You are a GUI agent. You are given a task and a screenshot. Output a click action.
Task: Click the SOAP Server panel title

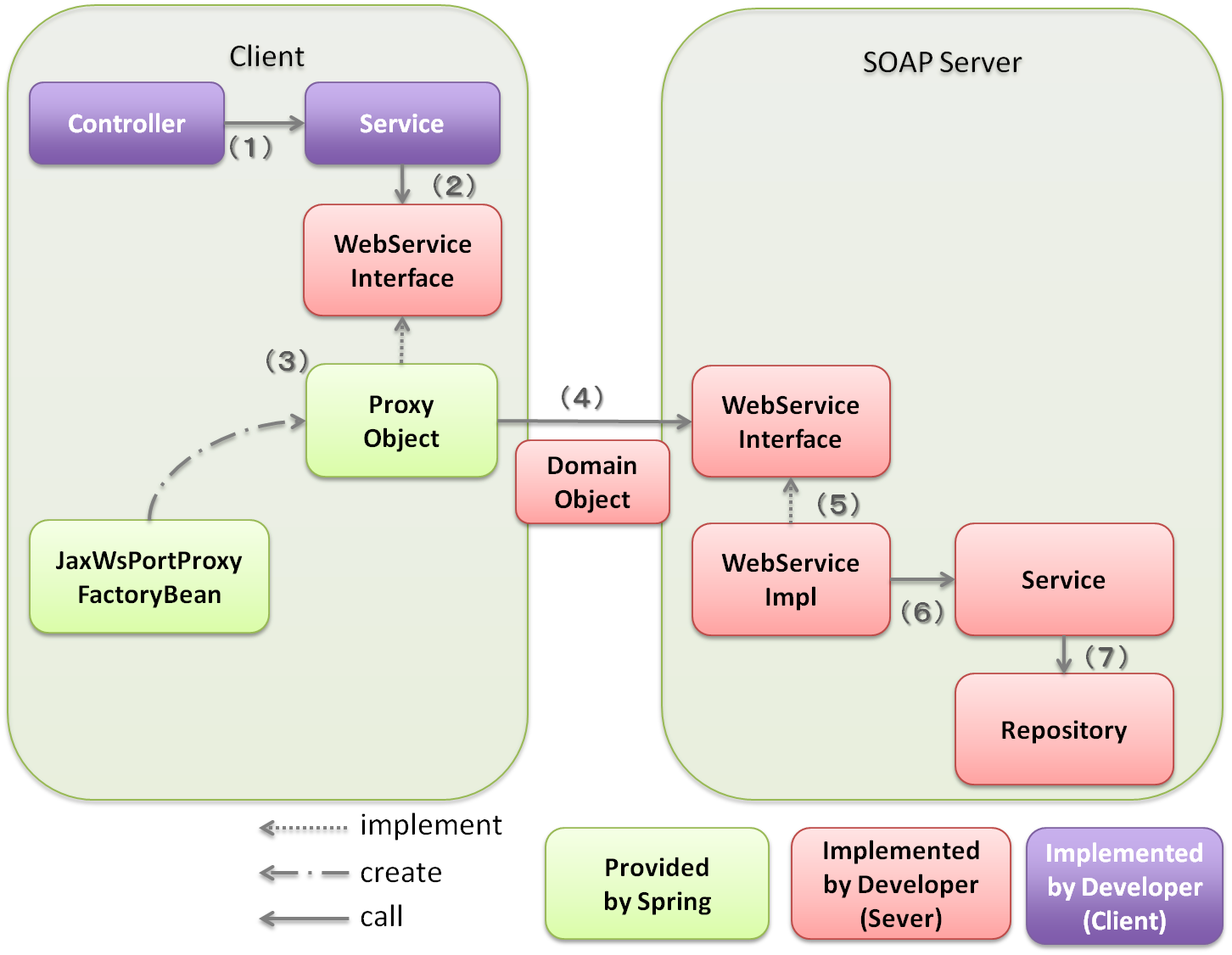[x=942, y=62]
